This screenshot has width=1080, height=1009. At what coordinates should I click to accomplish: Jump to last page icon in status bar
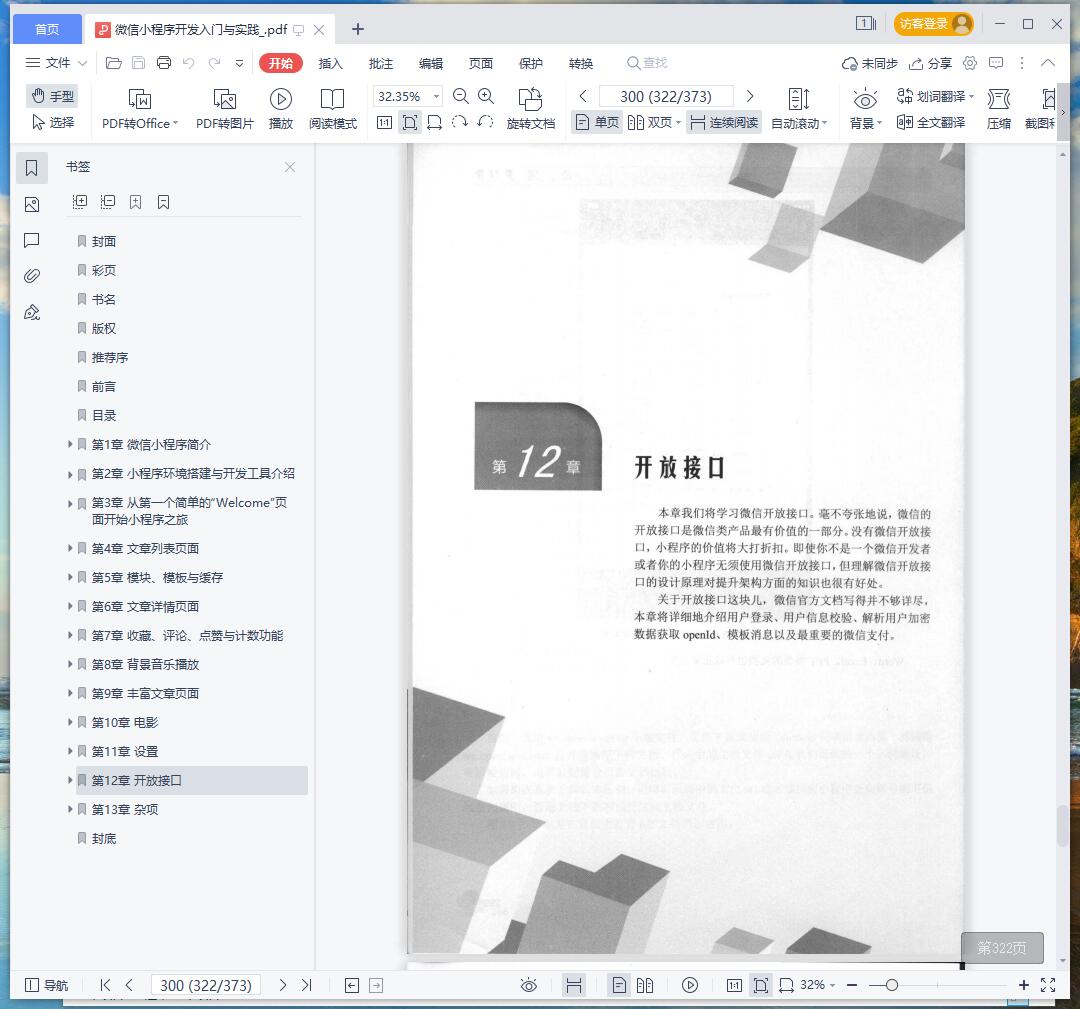coord(307,985)
